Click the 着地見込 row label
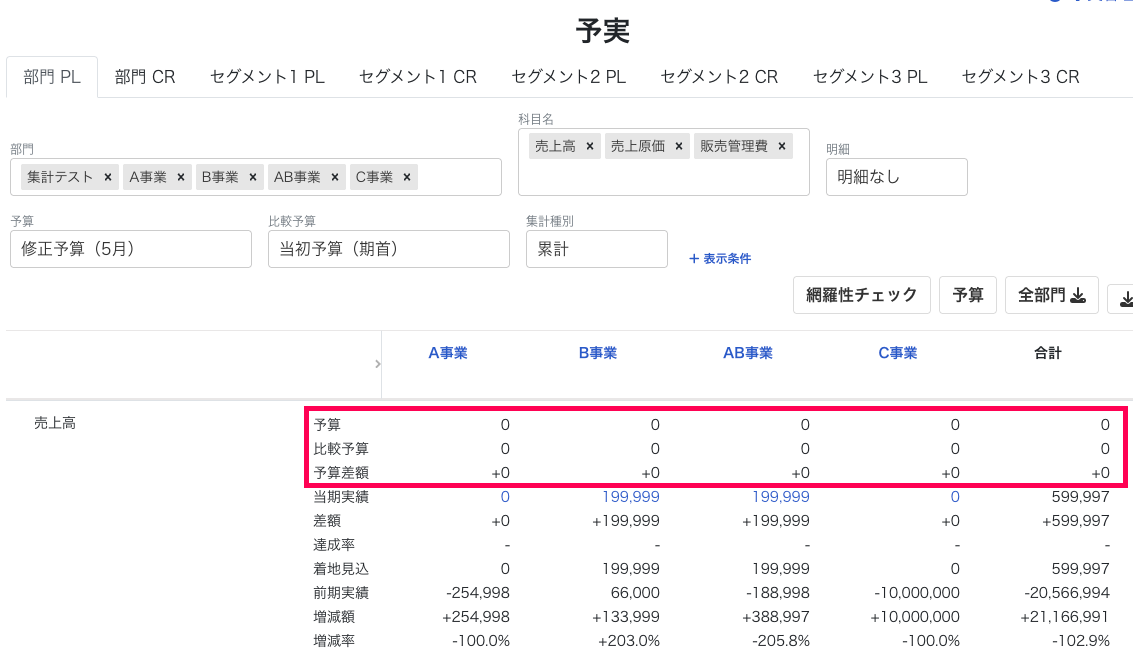This screenshot has width=1133, height=665. coord(341,569)
